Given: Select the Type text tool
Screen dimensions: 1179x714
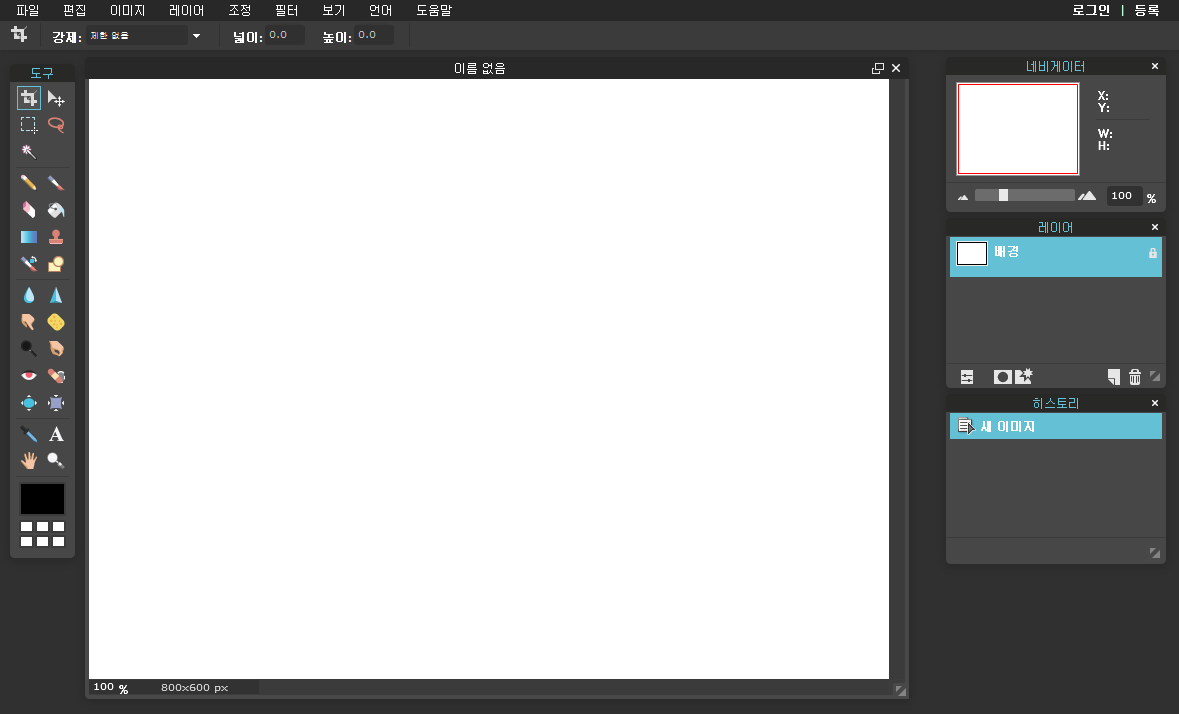Looking at the screenshot, I should click(x=56, y=434).
